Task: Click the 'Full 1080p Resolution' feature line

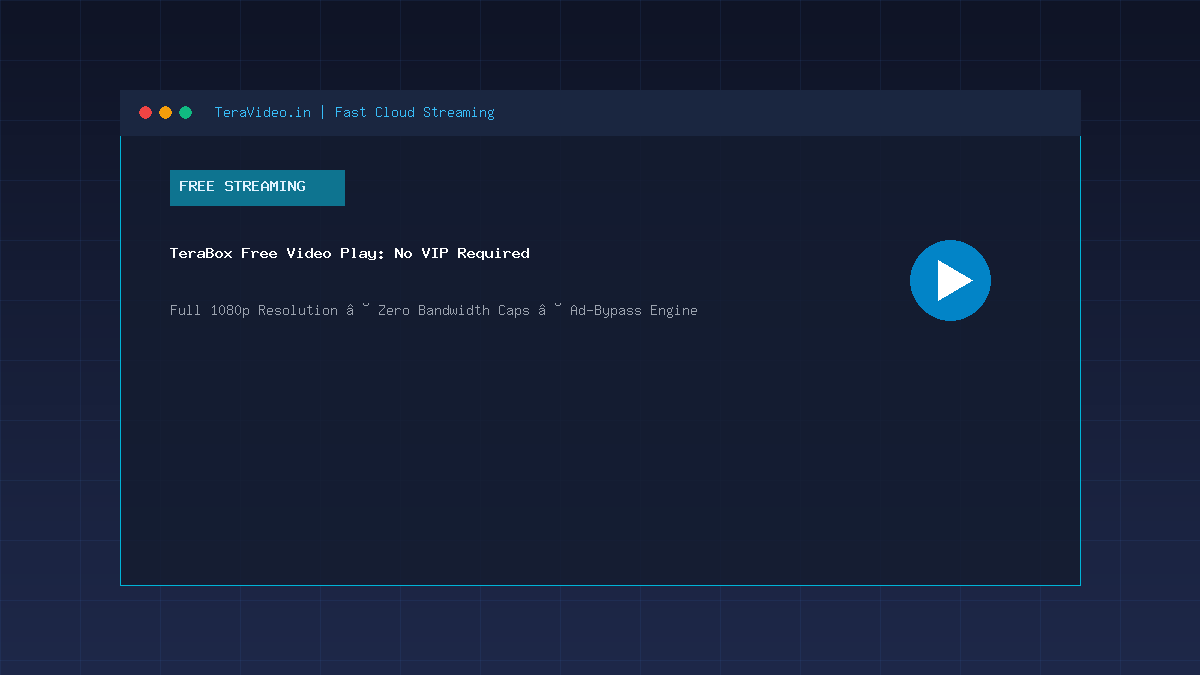Action: click(x=434, y=311)
